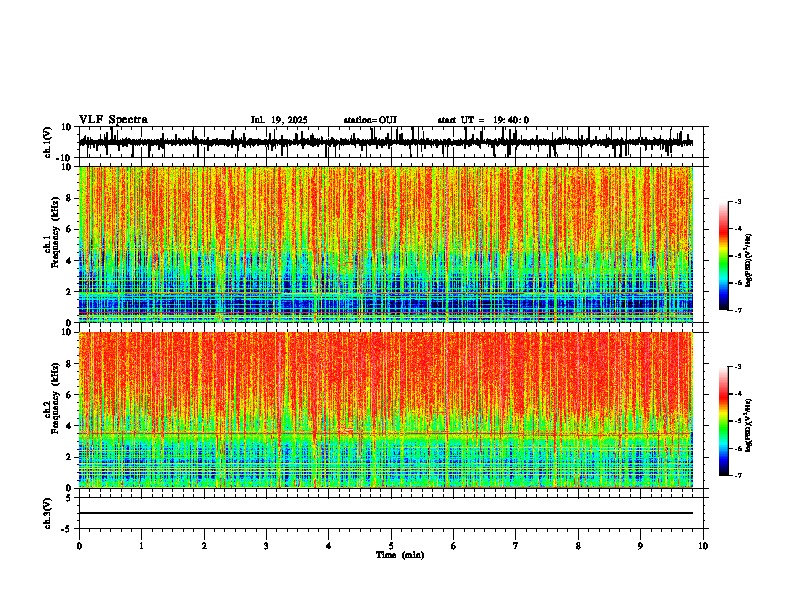Click the "8" kHz tick on ch.1 frequency axis
Viewport: 792px width, 612px height.
[x=70, y=198]
